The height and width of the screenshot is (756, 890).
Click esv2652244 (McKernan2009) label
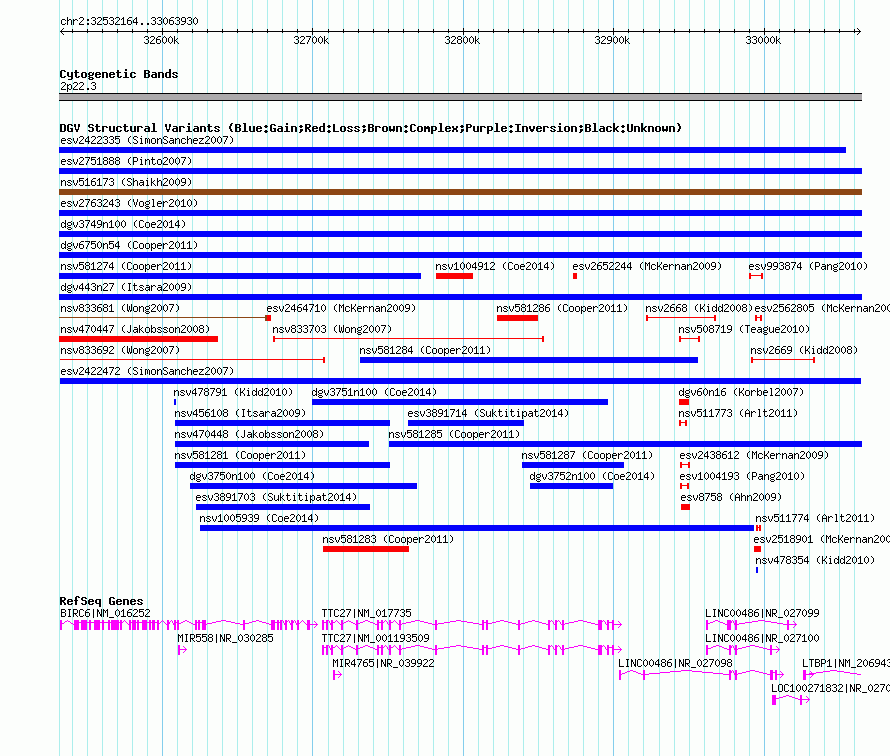click(x=647, y=266)
